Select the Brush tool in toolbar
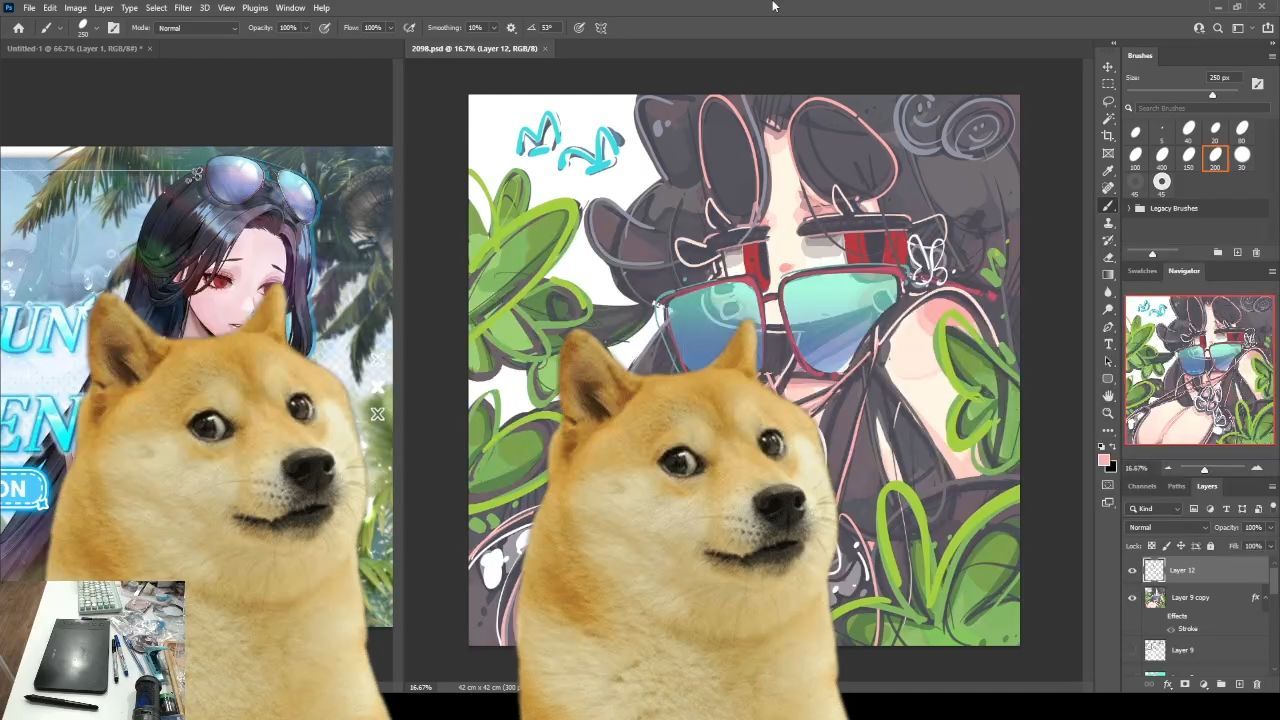 (x=1108, y=205)
